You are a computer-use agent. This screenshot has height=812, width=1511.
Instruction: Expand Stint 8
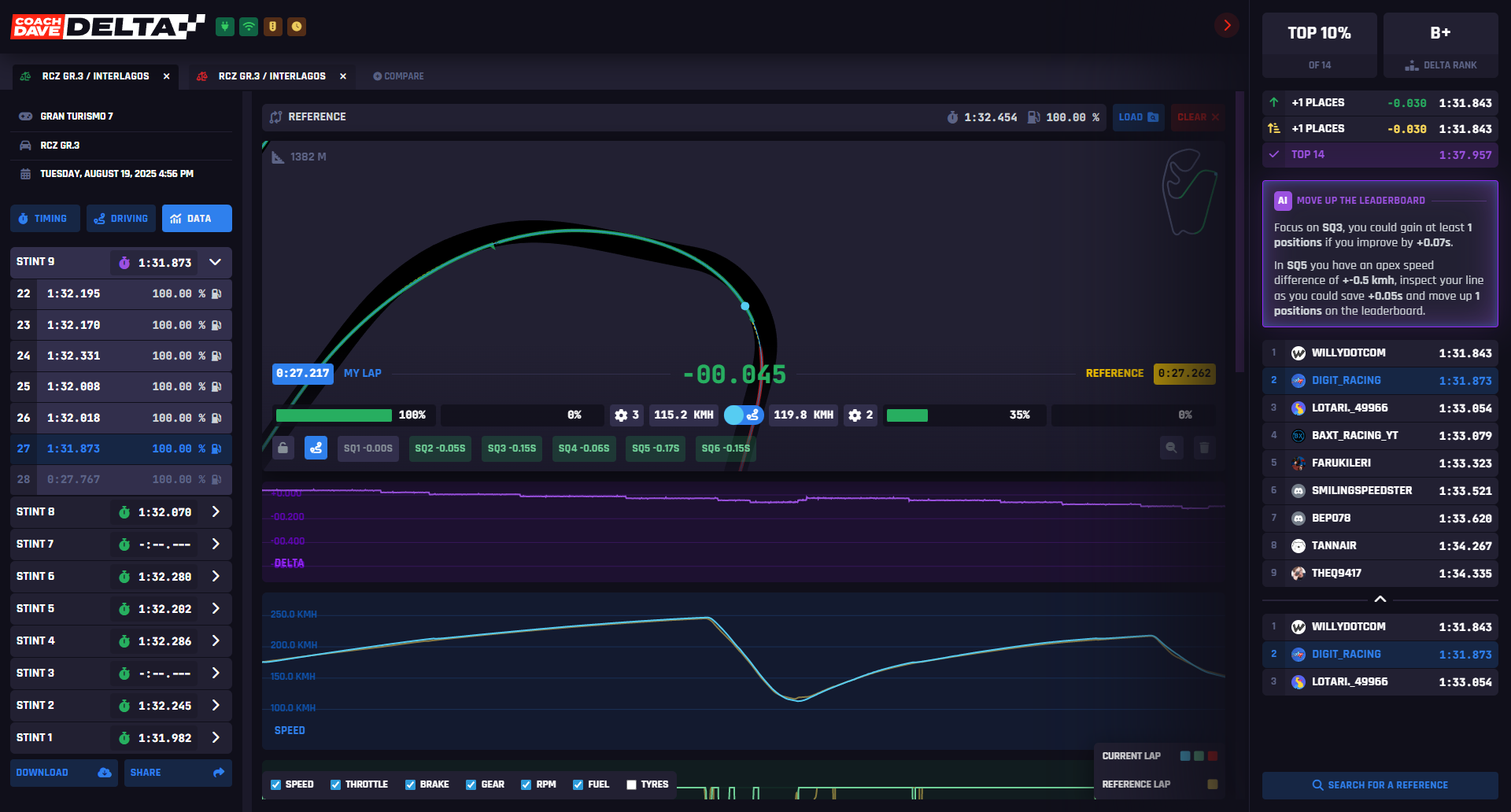[x=216, y=511]
